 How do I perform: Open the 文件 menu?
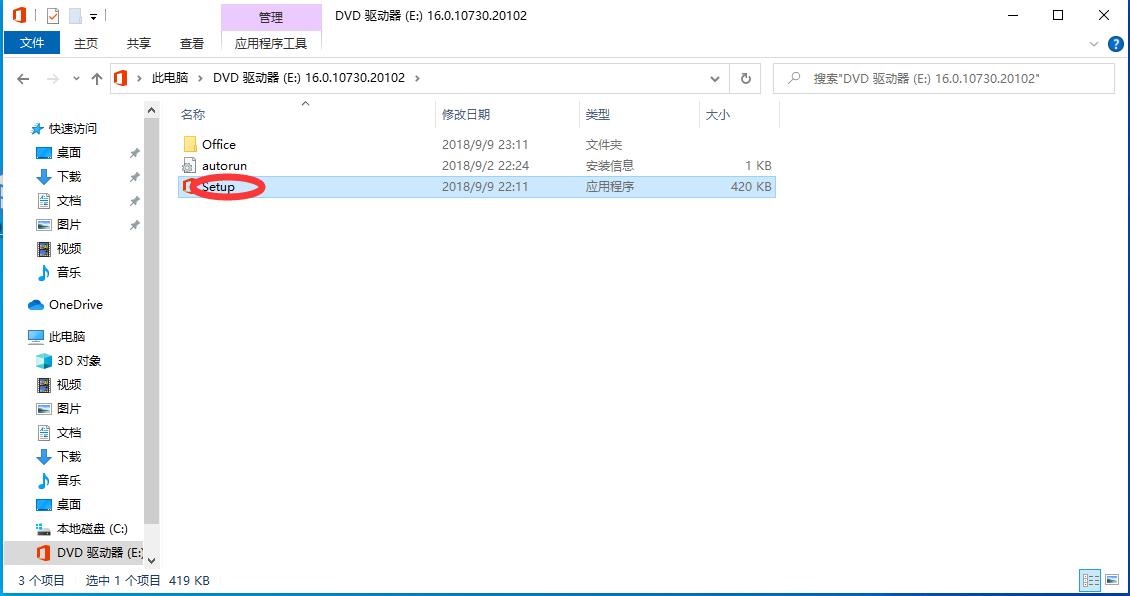coord(32,43)
